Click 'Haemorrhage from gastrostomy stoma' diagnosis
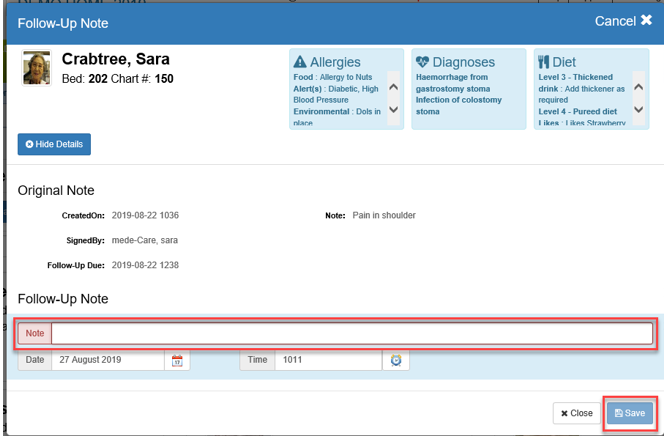The image size is (664, 439). (x=453, y=83)
